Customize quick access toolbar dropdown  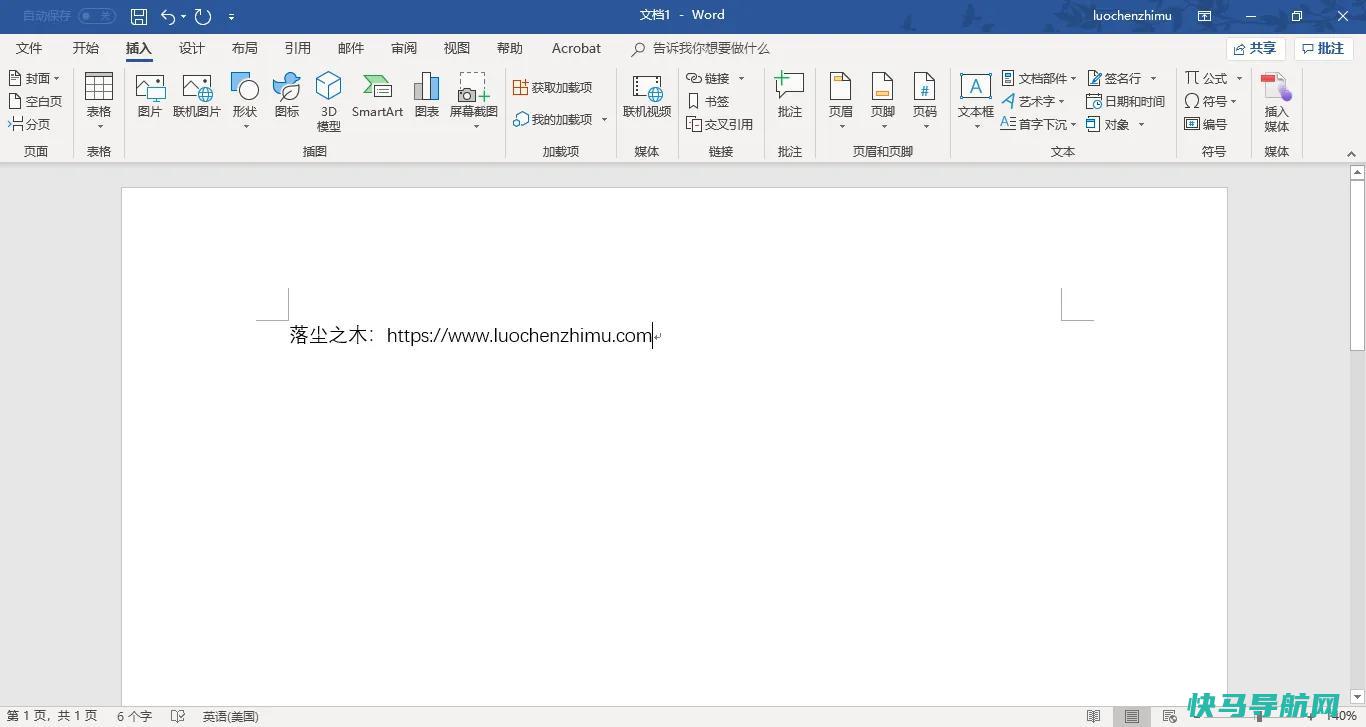pos(232,17)
